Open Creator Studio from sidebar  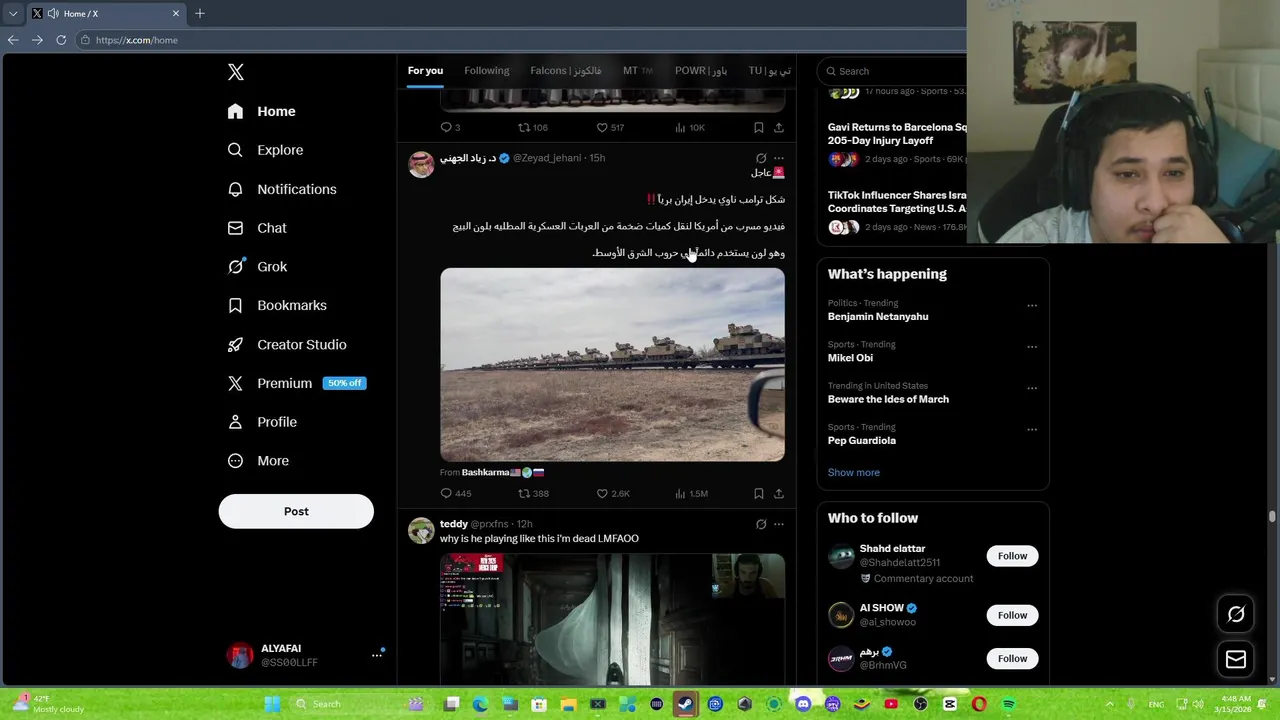click(287, 344)
